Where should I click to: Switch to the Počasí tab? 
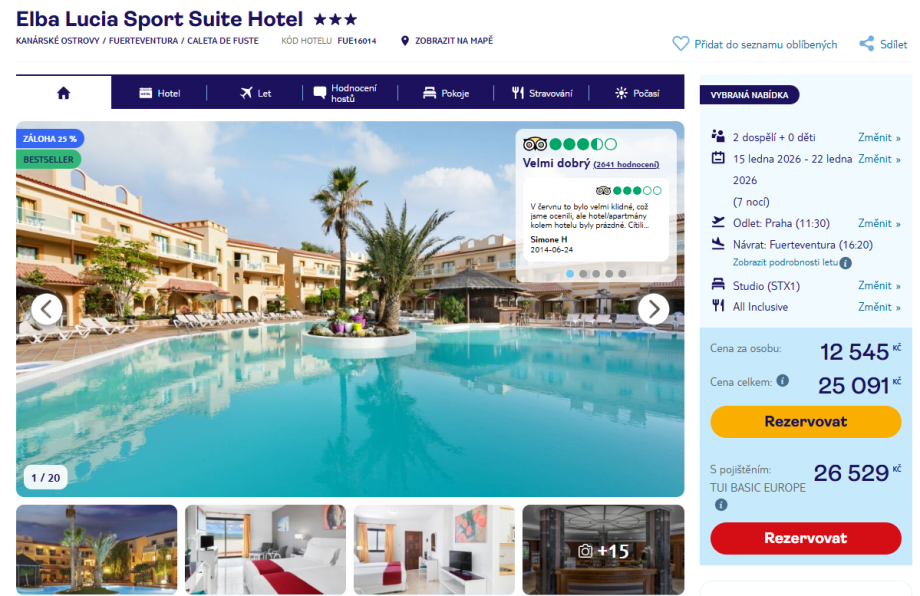coord(637,93)
